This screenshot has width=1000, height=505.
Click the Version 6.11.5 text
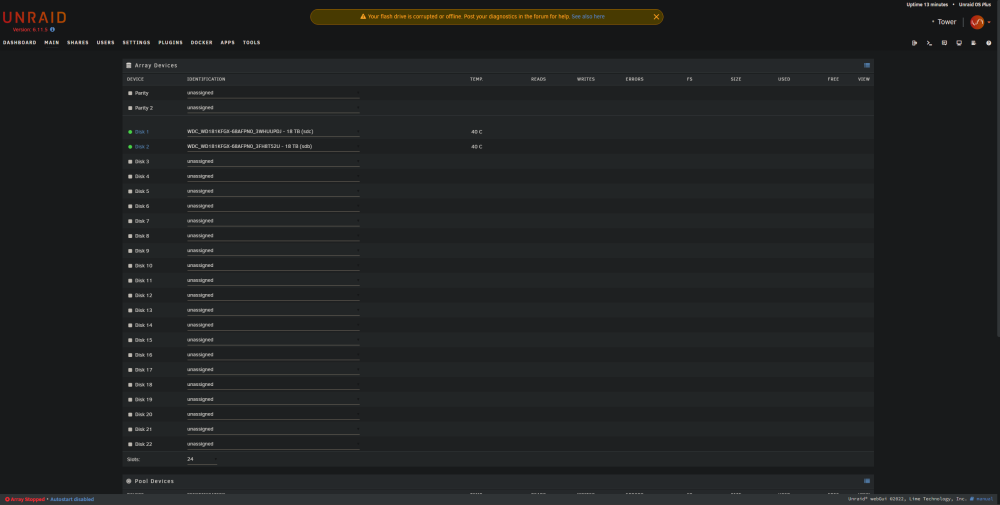[30, 29]
